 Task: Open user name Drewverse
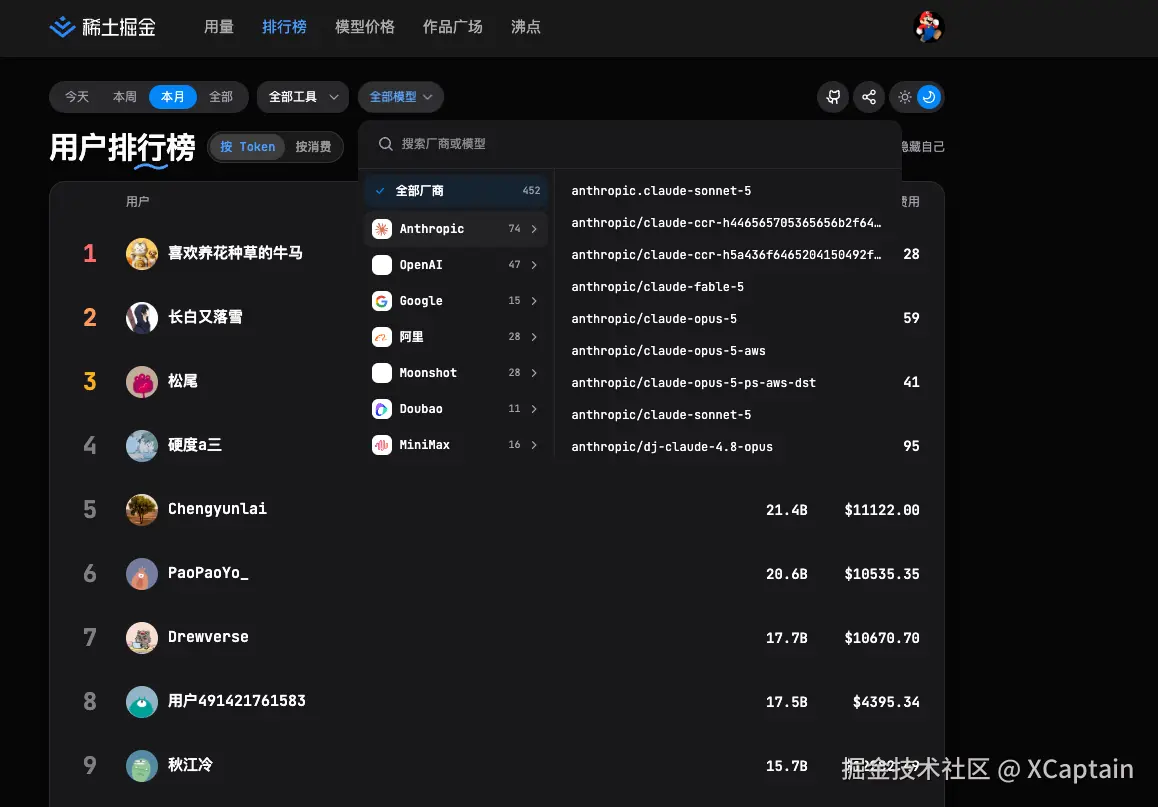208,636
